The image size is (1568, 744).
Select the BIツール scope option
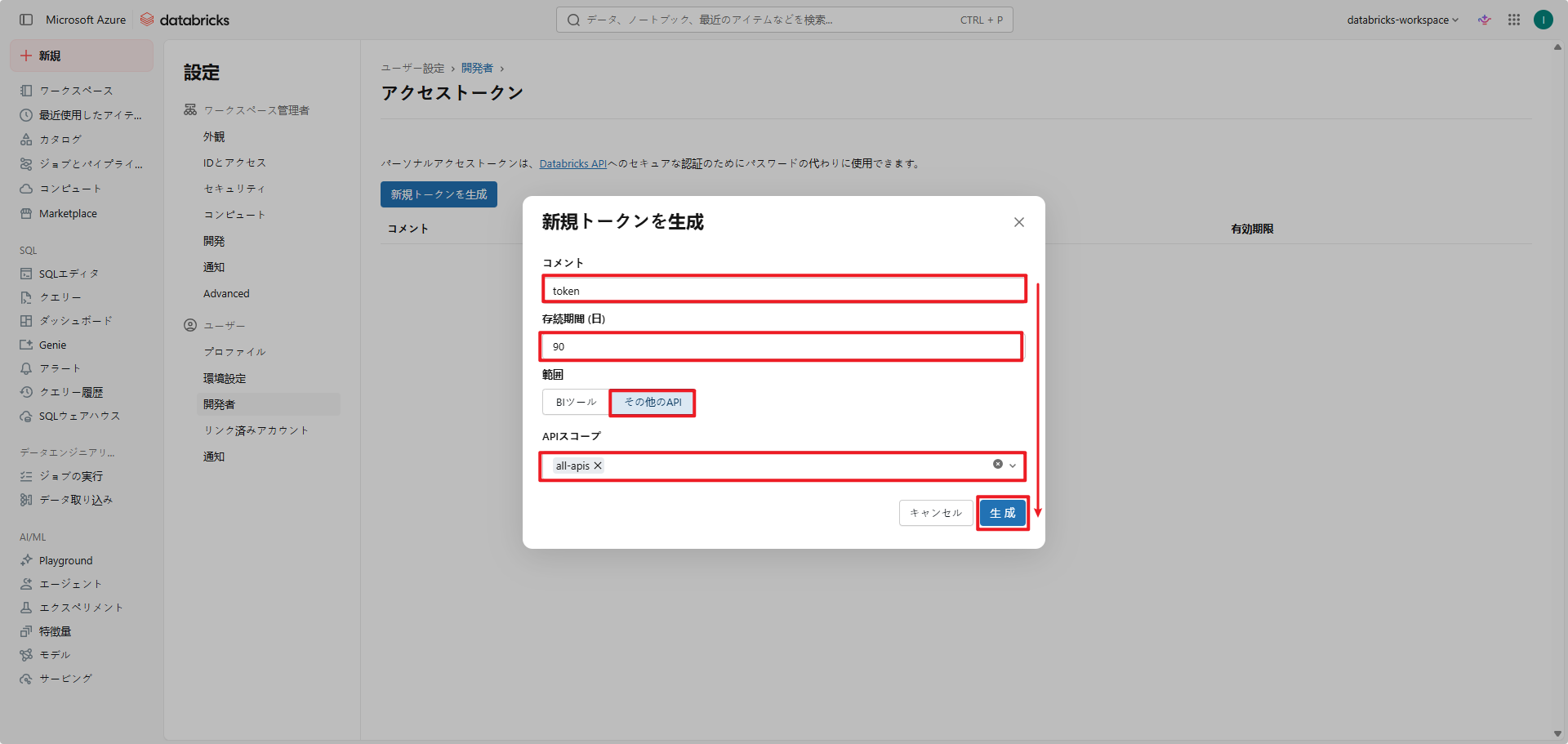click(576, 402)
